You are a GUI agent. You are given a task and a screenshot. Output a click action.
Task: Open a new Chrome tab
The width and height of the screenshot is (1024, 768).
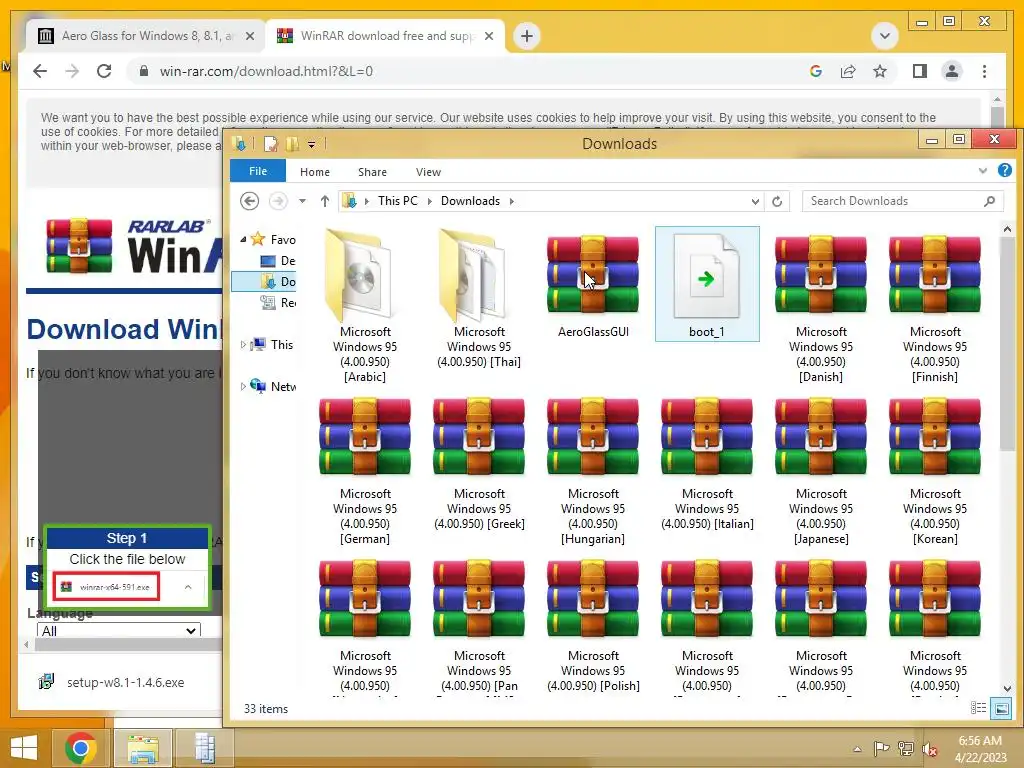pos(527,35)
